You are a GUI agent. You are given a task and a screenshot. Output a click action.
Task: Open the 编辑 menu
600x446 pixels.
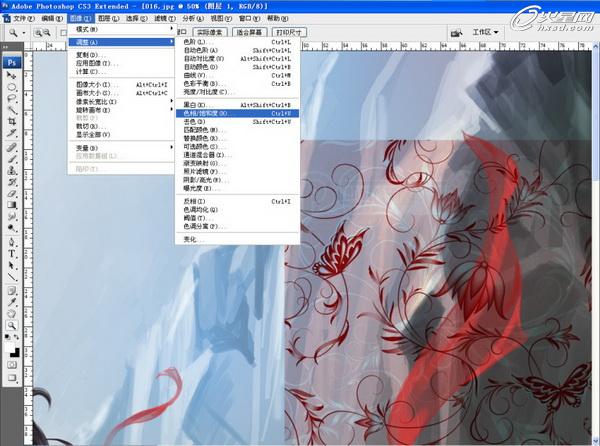pyautogui.click(x=51, y=18)
